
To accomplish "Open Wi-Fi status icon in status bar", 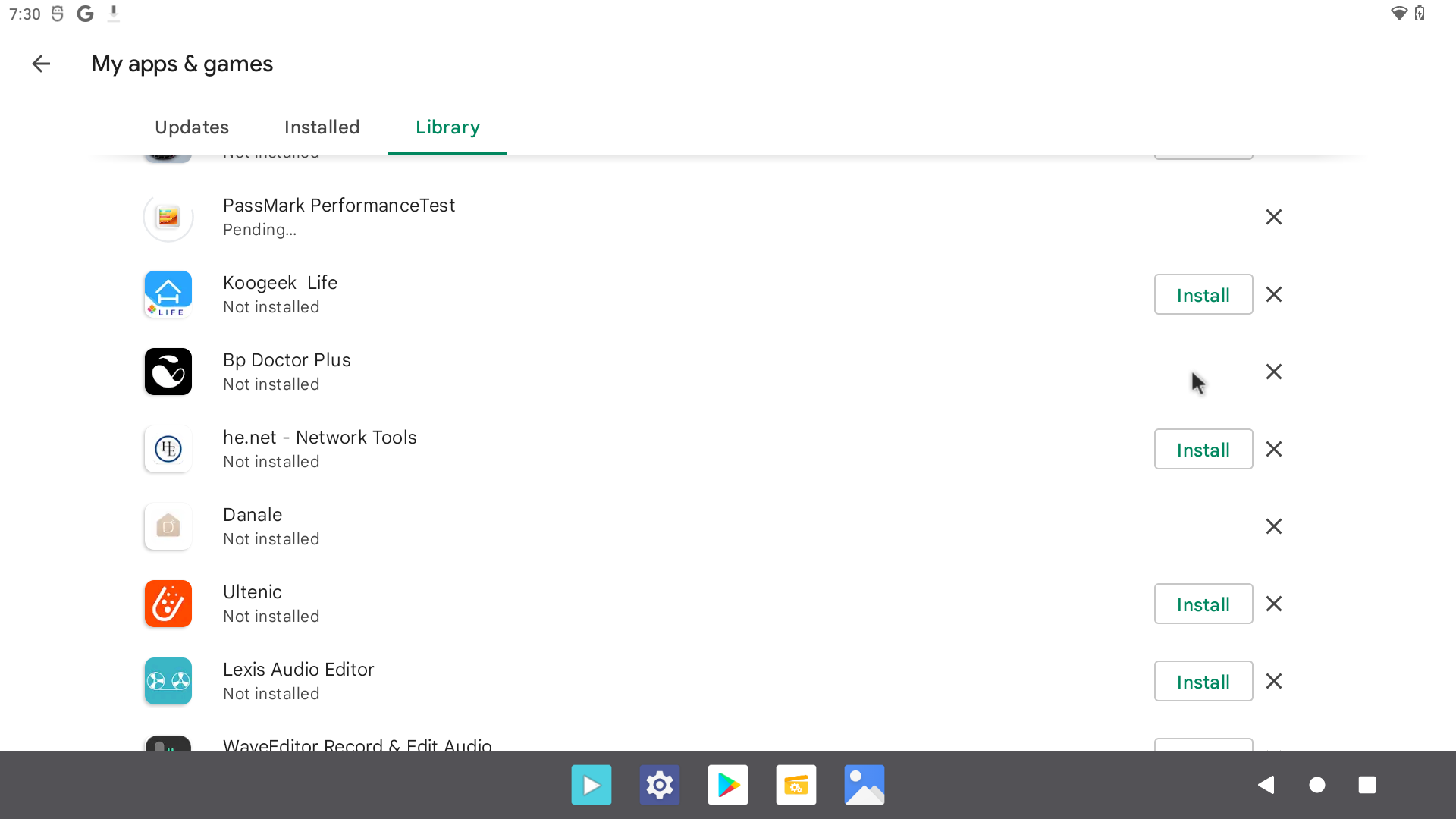I will tap(1399, 14).
